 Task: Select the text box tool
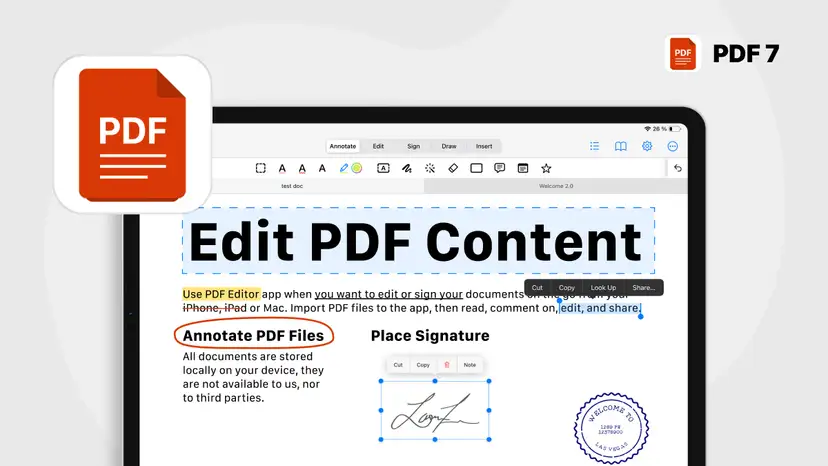(383, 169)
